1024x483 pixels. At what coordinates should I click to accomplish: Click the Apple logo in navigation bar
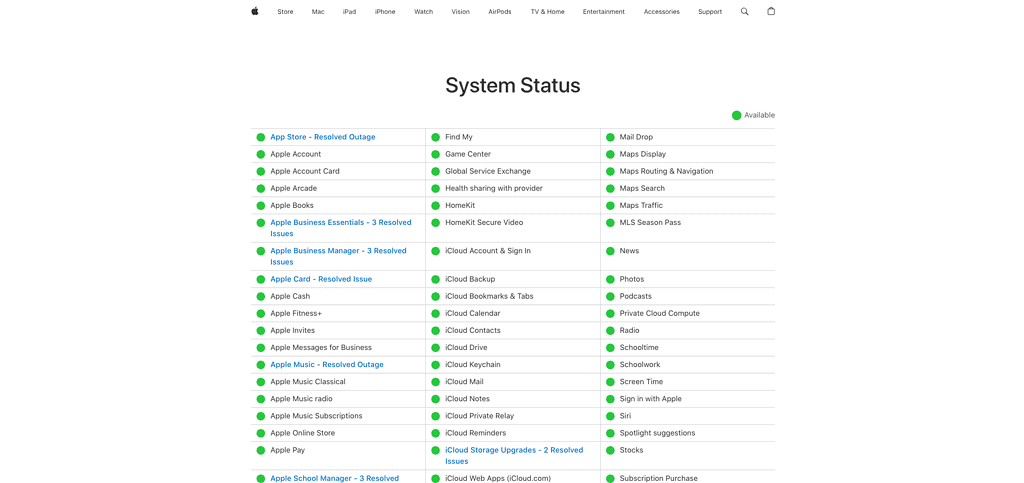pos(255,11)
